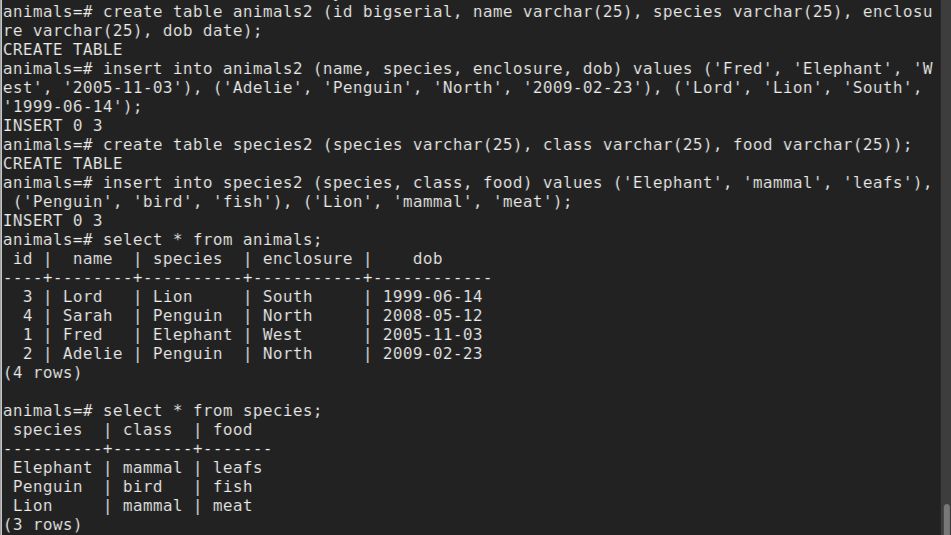This screenshot has width=951, height=535.
Task: Click Elephant in the species results table
Action: click(52, 468)
